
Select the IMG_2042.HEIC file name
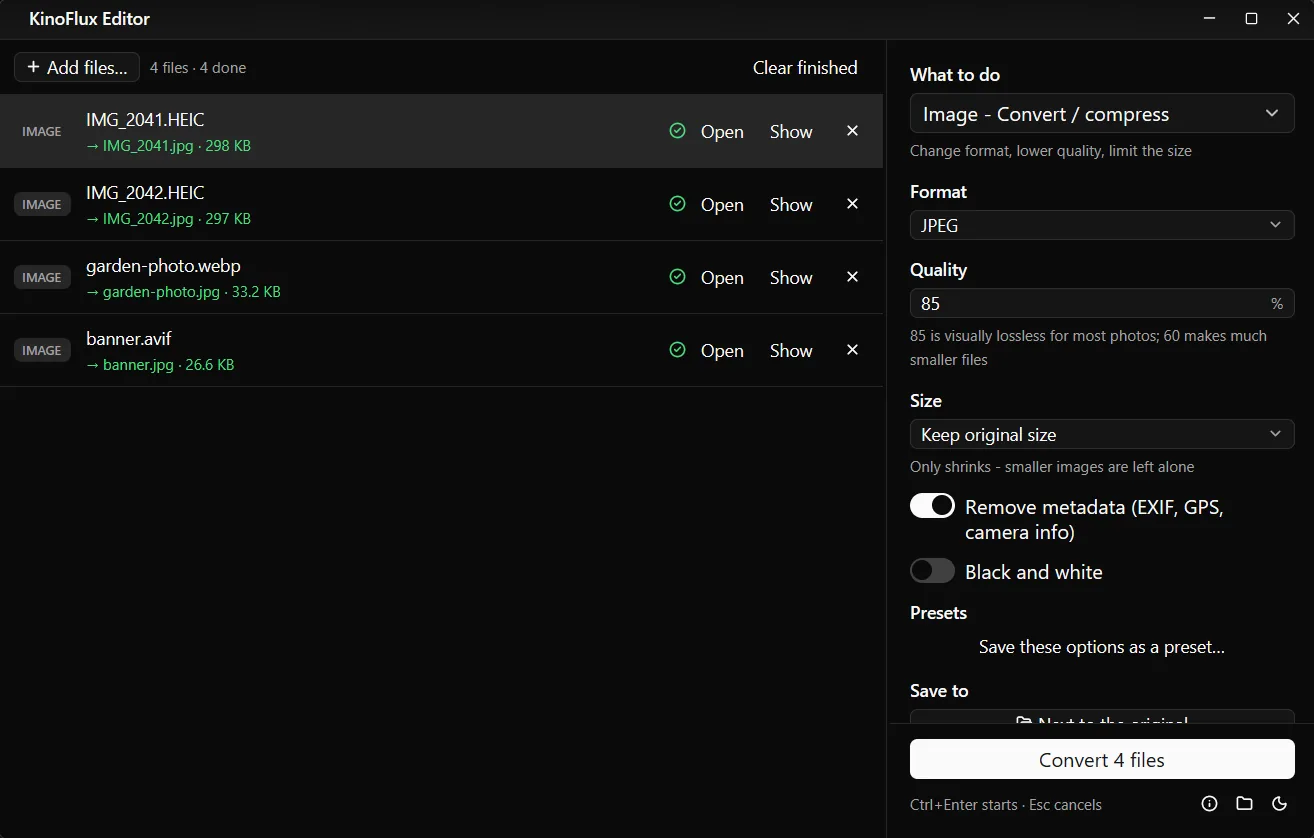tap(145, 193)
